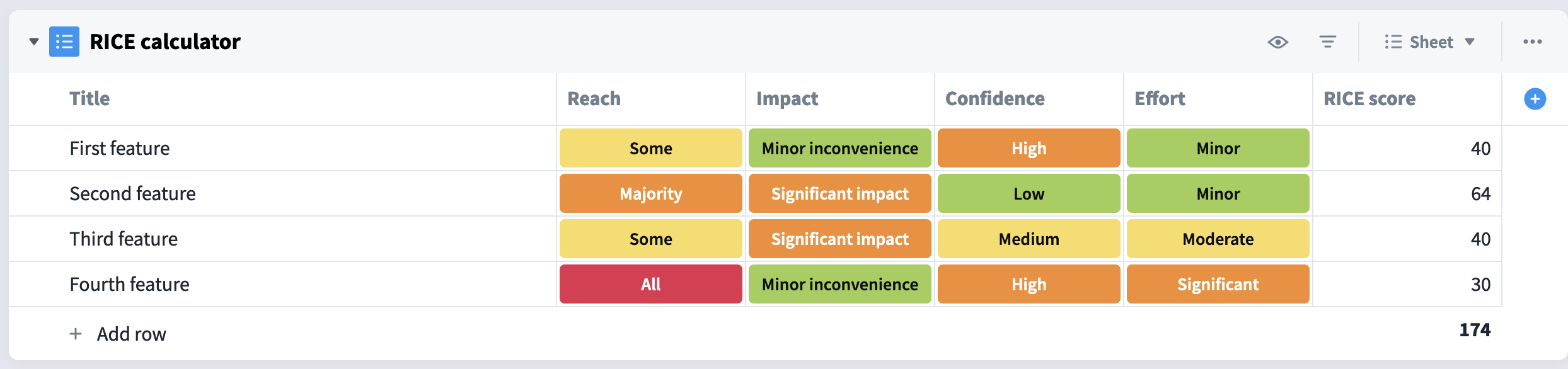
Task: Click the RICE score 64 cell
Action: [1407, 193]
